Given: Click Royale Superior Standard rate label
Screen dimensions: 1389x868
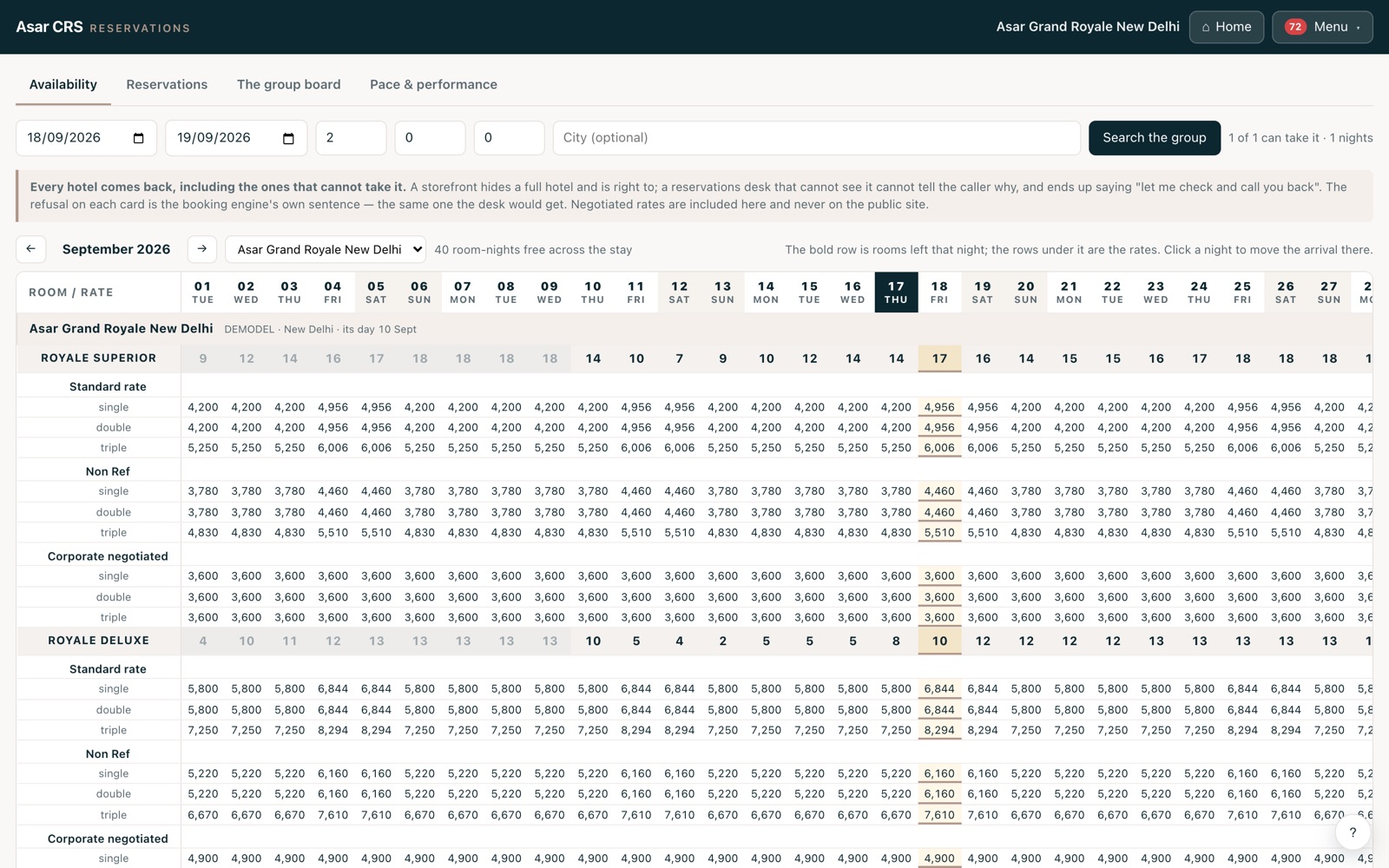Looking at the screenshot, I should 108,387.
